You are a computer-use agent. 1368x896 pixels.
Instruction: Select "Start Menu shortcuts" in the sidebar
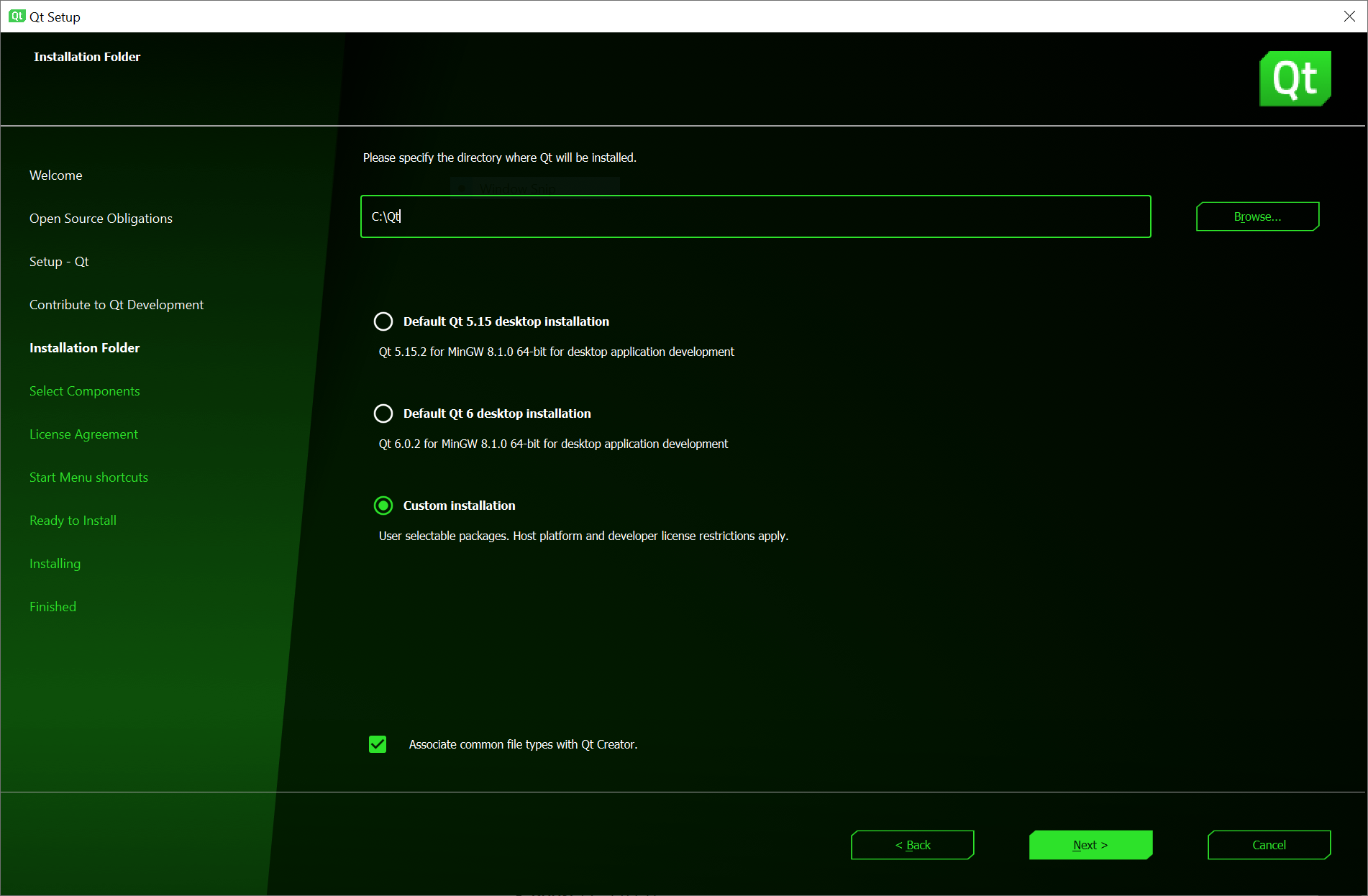tap(88, 477)
